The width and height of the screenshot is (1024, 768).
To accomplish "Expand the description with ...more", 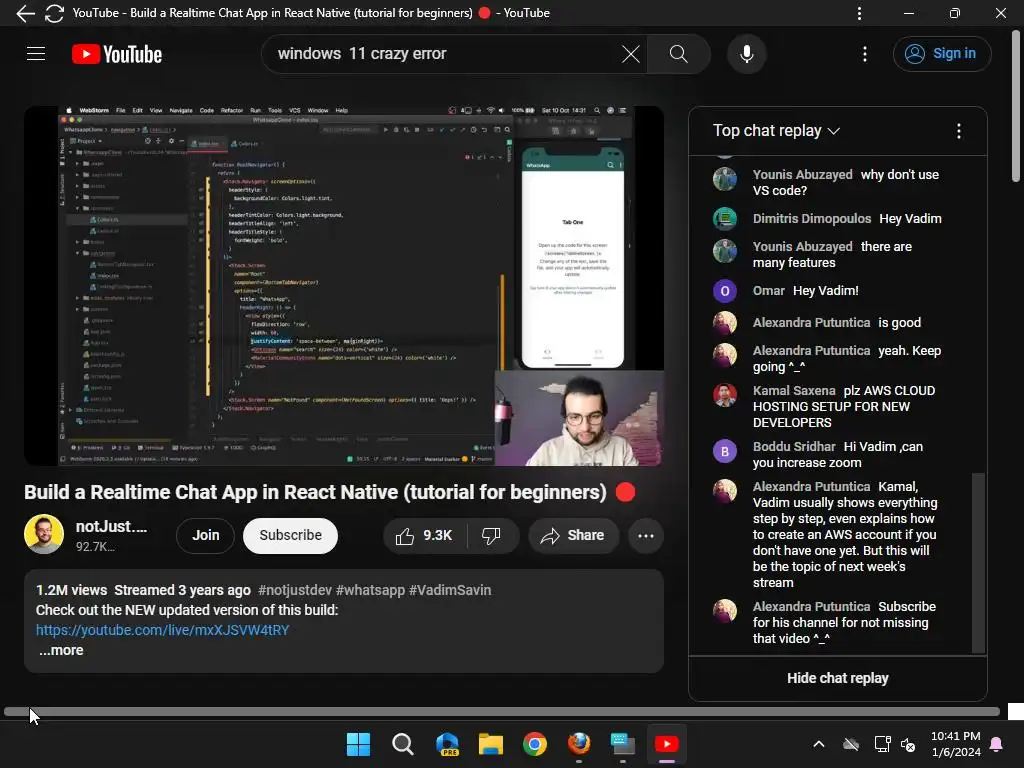I will pos(61,650).
